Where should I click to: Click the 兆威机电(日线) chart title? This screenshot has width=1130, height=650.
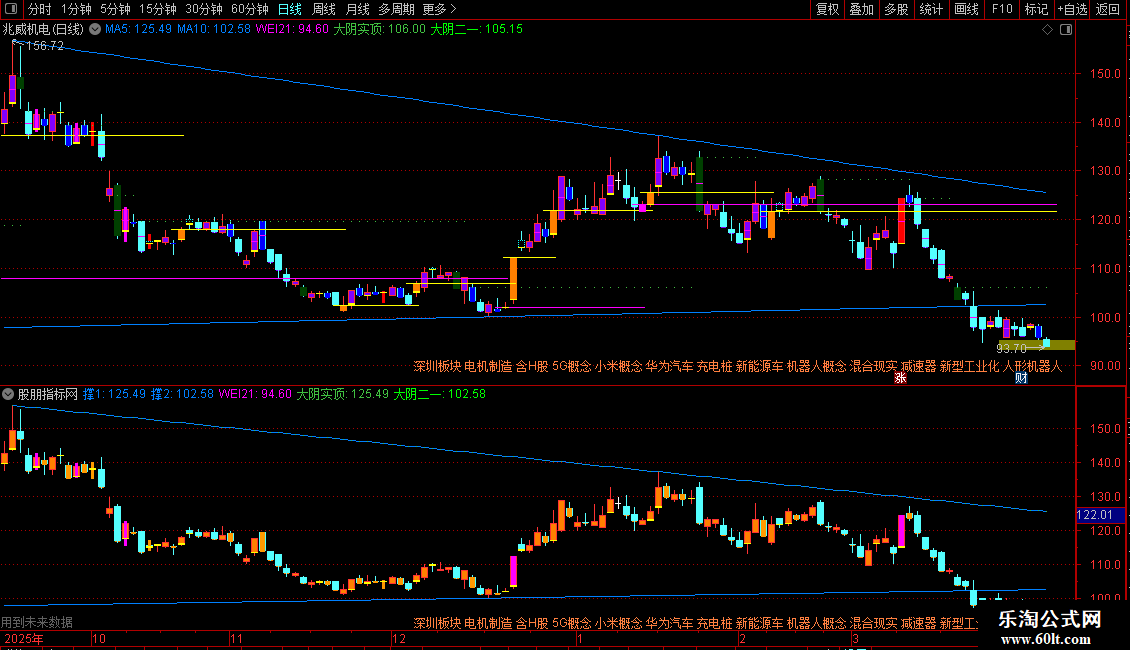43,30
